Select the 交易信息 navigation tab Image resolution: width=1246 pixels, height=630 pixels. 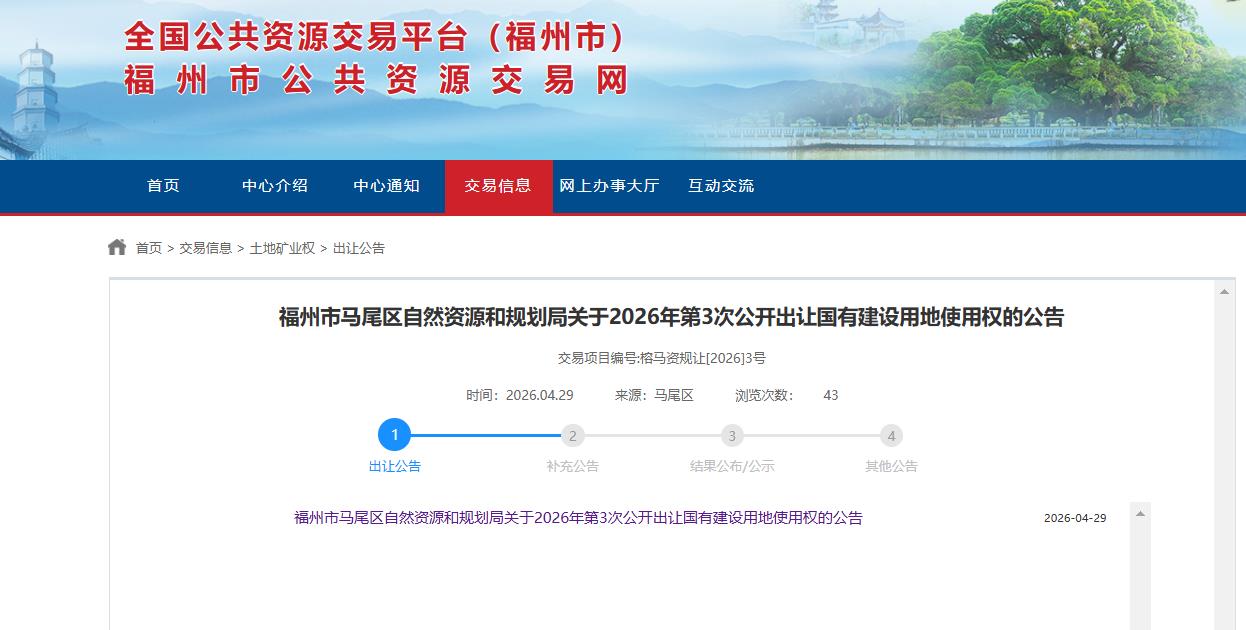(x=498, y=186)
